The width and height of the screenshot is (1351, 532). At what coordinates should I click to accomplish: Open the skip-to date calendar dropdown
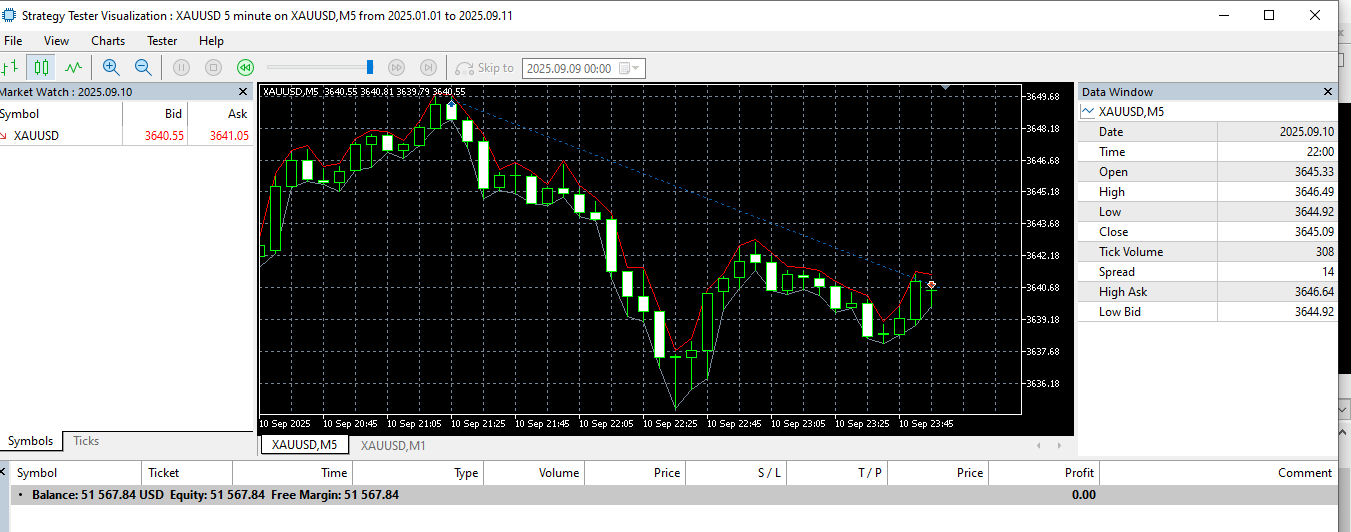[x=631, y=68]
